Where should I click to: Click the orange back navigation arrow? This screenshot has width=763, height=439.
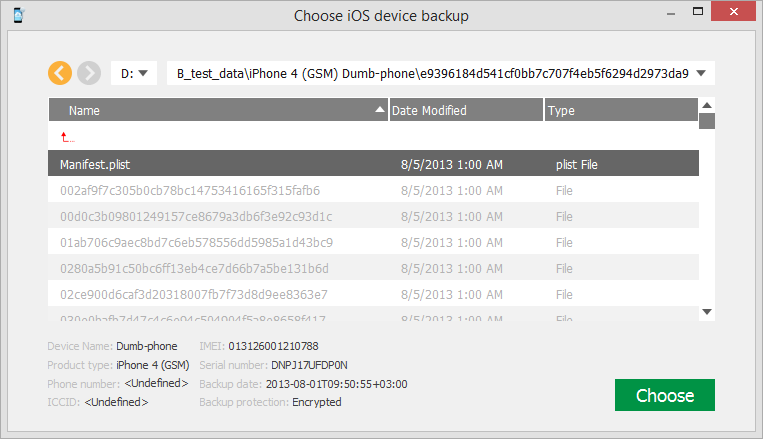click(x=60, y=73)
